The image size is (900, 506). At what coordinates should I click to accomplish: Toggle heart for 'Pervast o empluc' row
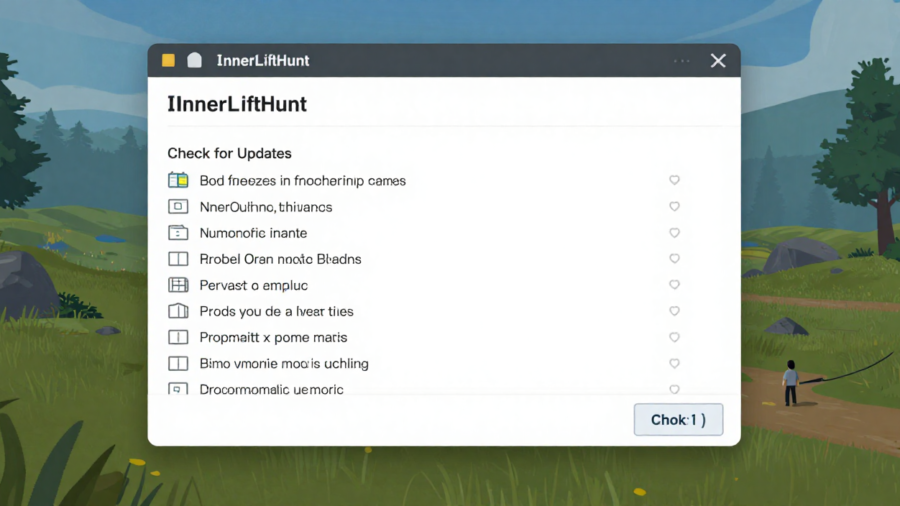674,285
